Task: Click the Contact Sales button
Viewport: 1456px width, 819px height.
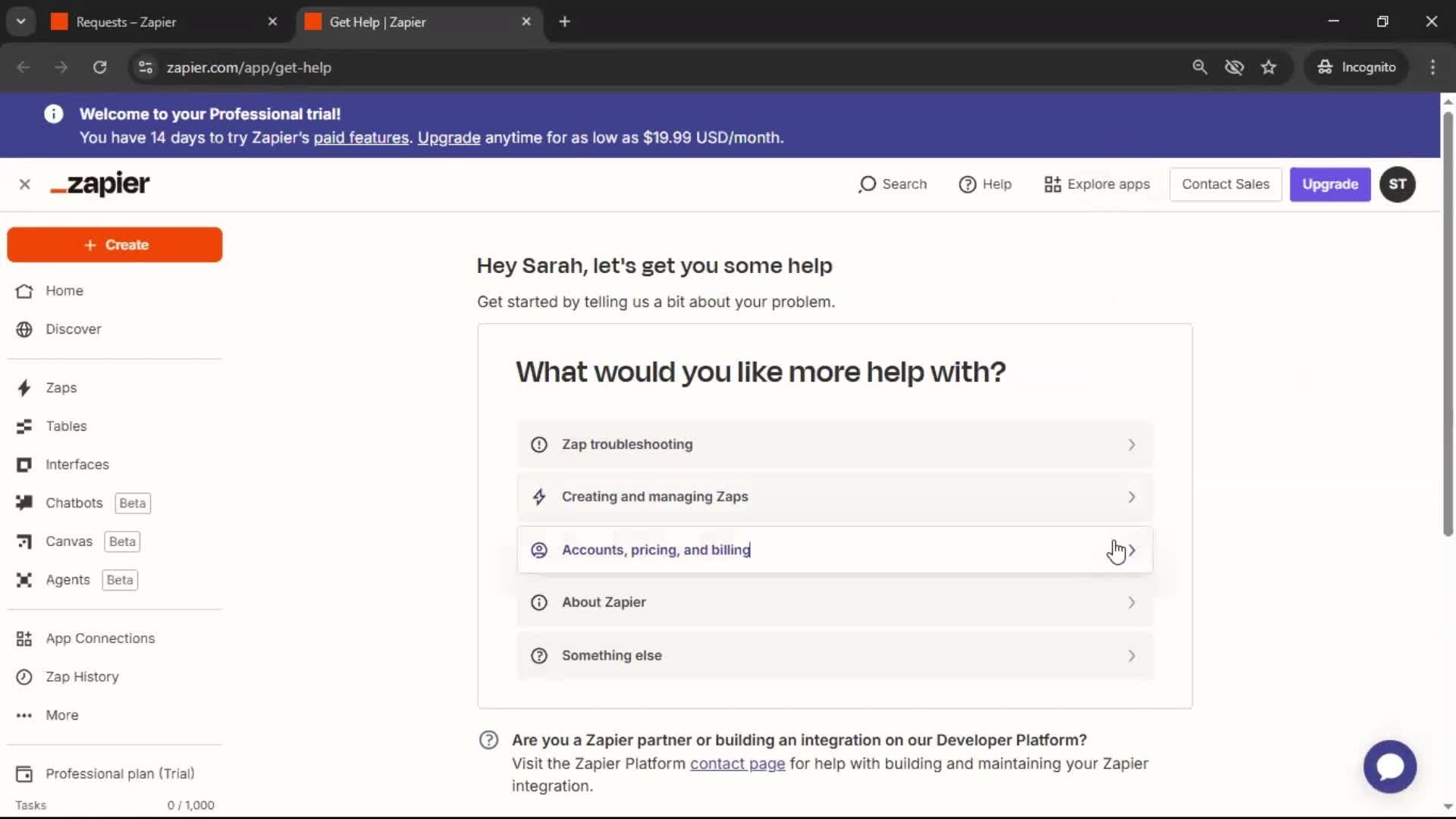Action: pyautogui.click(x=1225, y=184)
